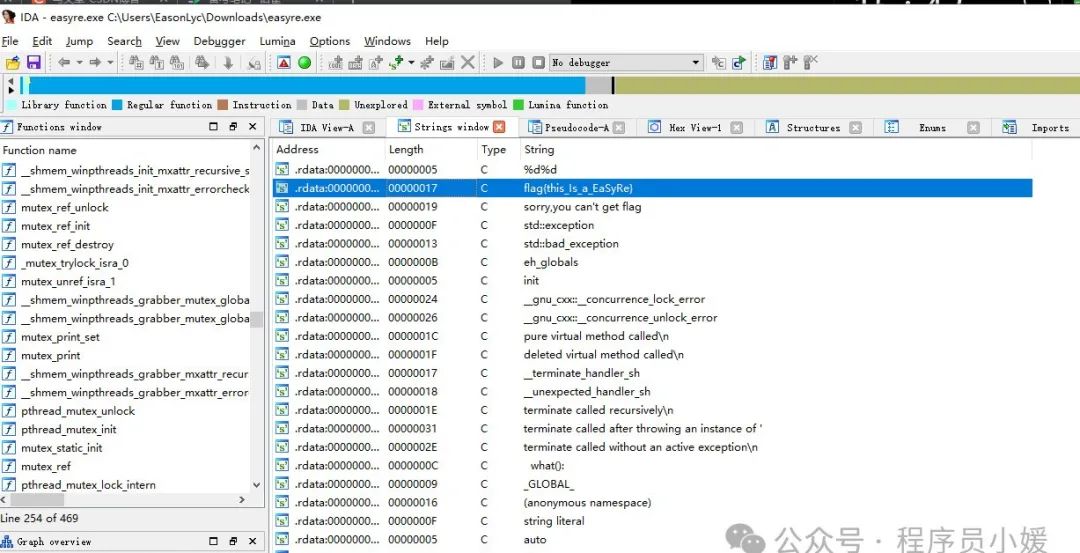Click the green-arrow C debugger icon
Image resolution: width=1080 pixels, height=553 pixels.
tap(739, 63)
